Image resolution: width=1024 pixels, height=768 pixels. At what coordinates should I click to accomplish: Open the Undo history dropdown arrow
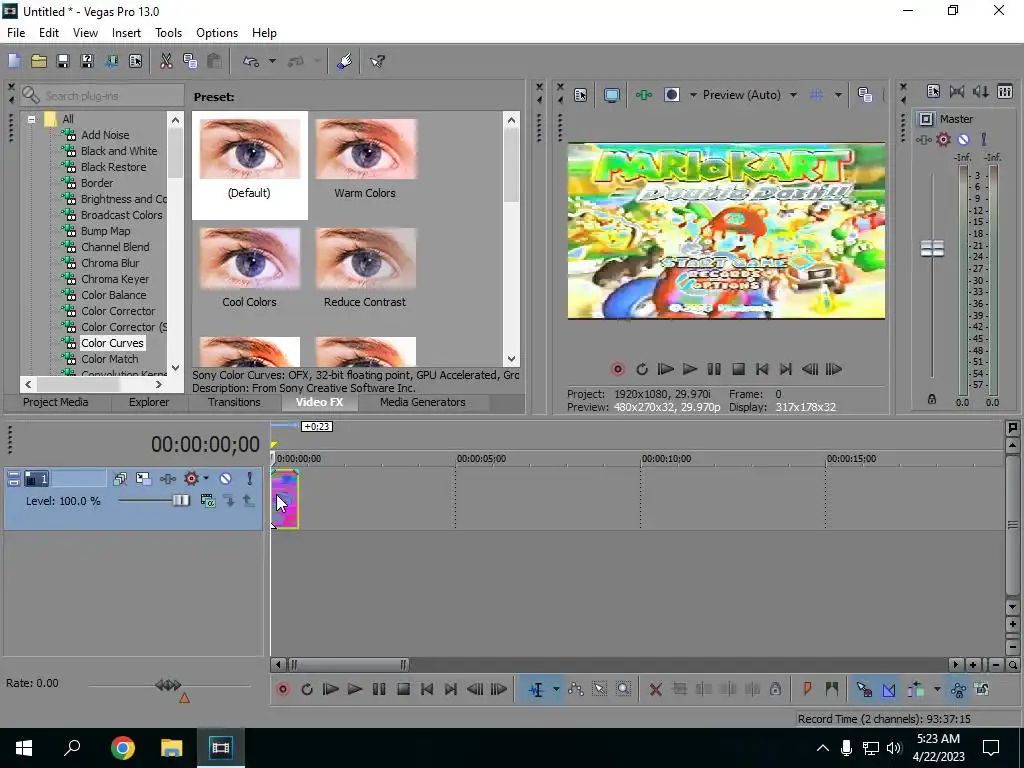(272, 61)
